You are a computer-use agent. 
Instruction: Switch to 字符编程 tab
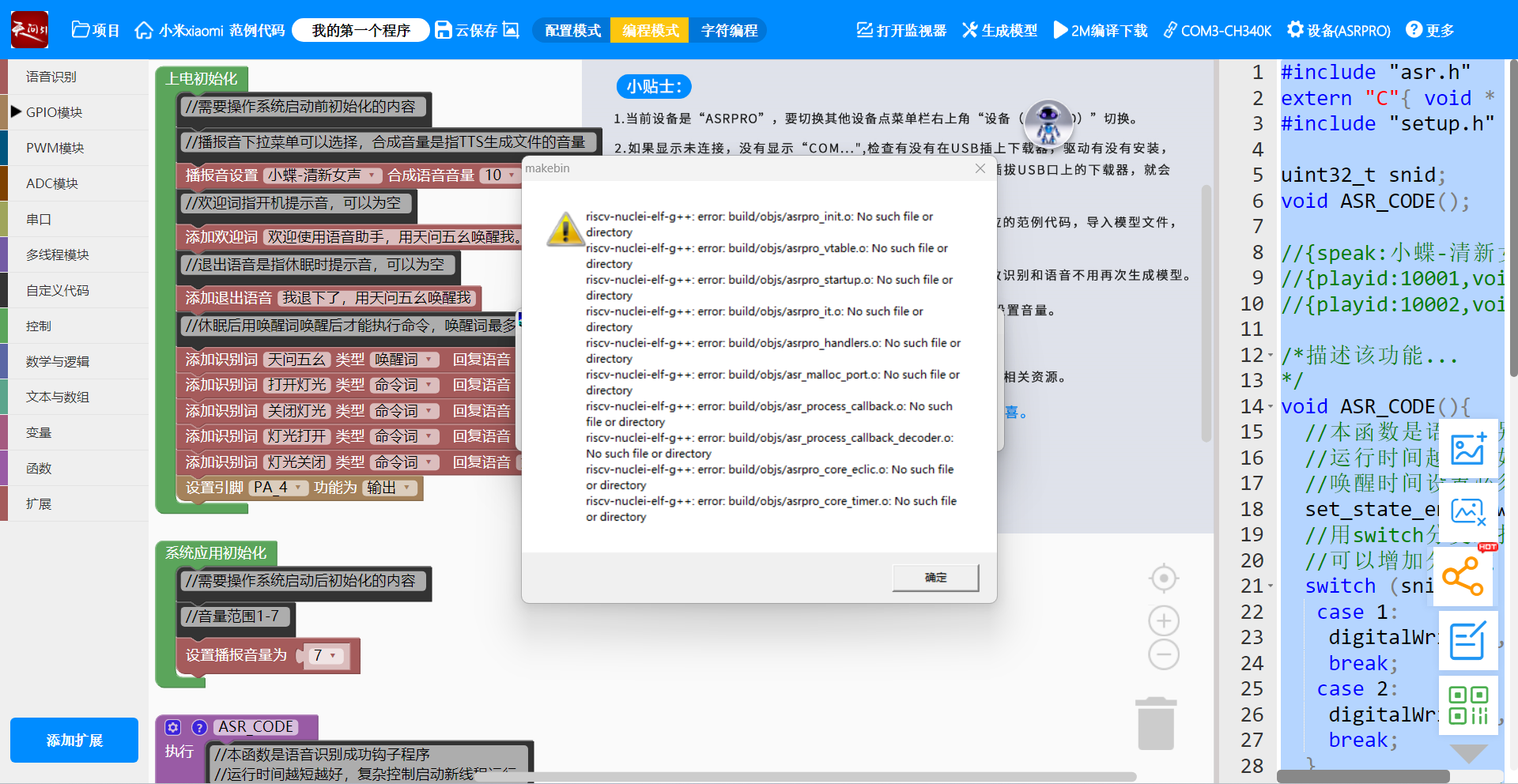(729, 30)
